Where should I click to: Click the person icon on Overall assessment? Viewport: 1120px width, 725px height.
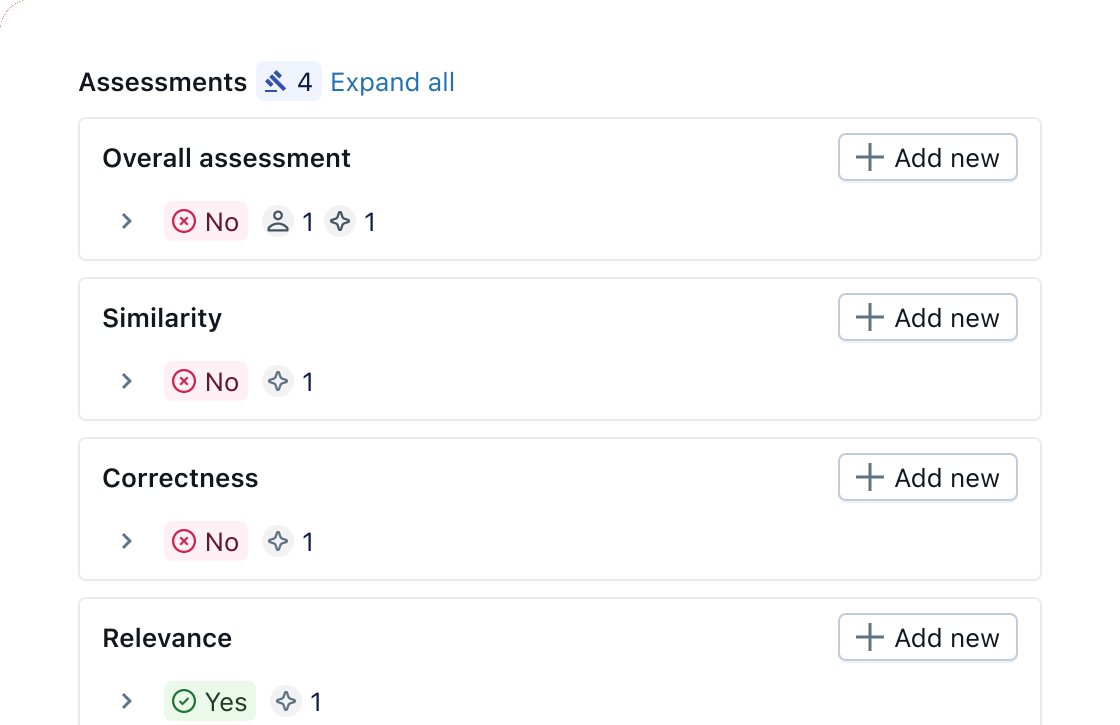pos(281,221)
